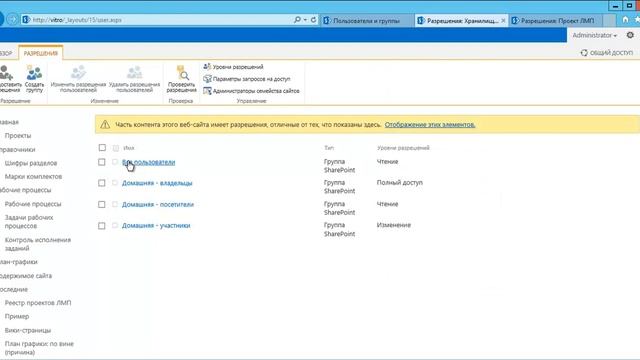Open Задачи рабочих процессов navigation link
The width and height of the screenshot is (640, 360).
click(29, 222)
